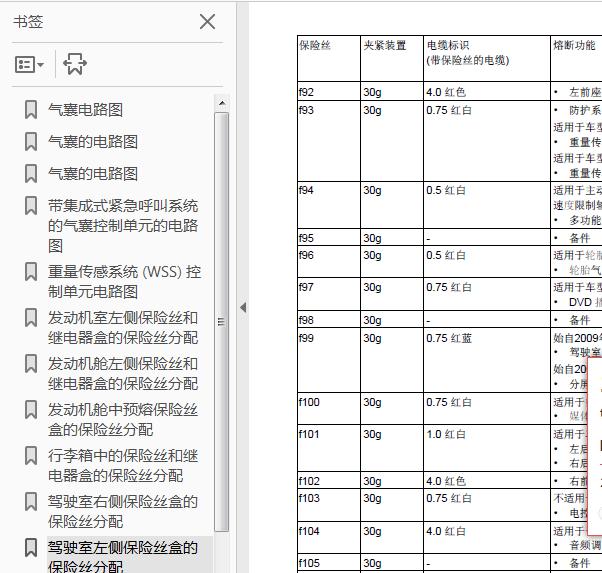This screenshot has height=573, width=602.
Task: Click fuse cell f98 in the table
Action: click(x=329, y=320)
